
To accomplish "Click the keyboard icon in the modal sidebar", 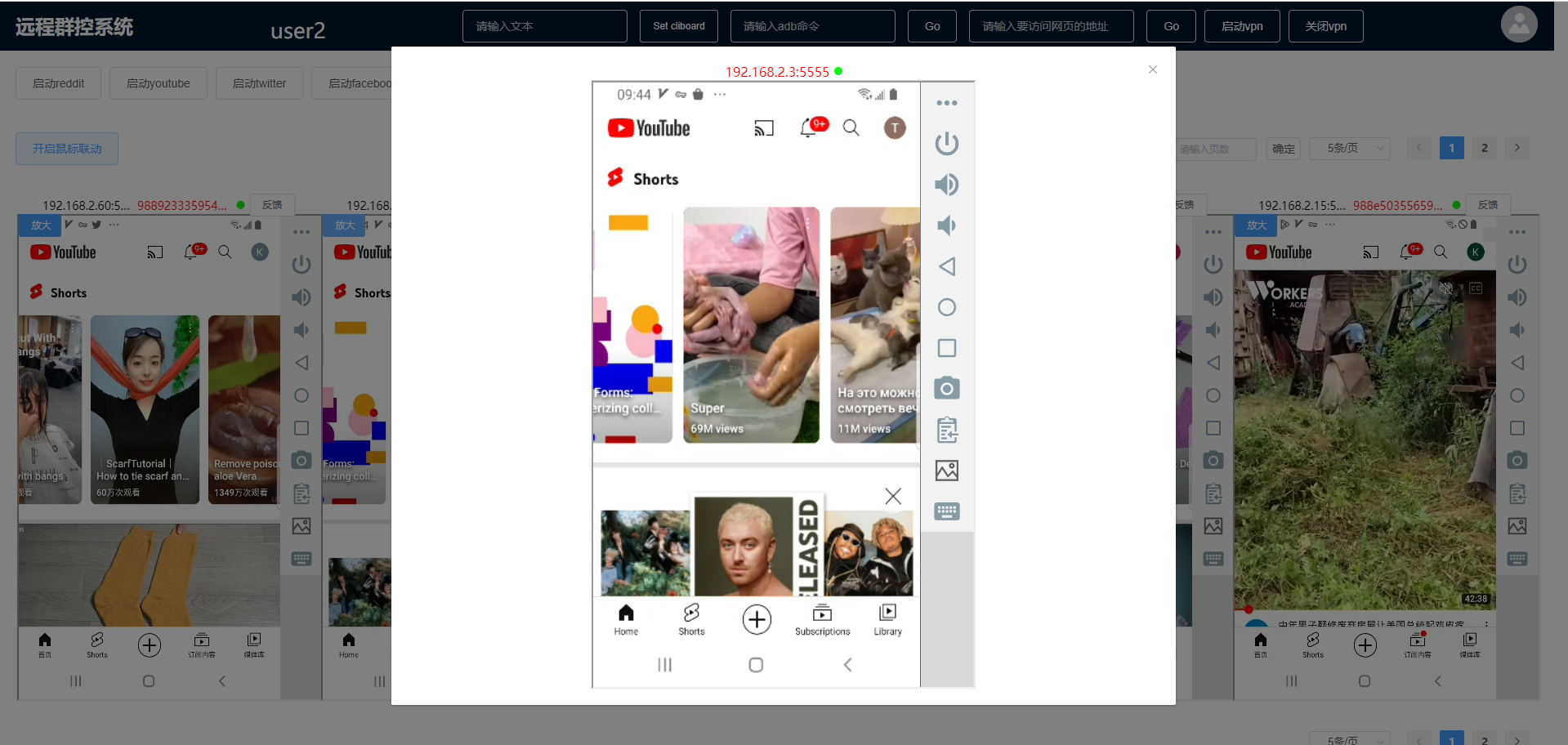I will tap(946, 511).
